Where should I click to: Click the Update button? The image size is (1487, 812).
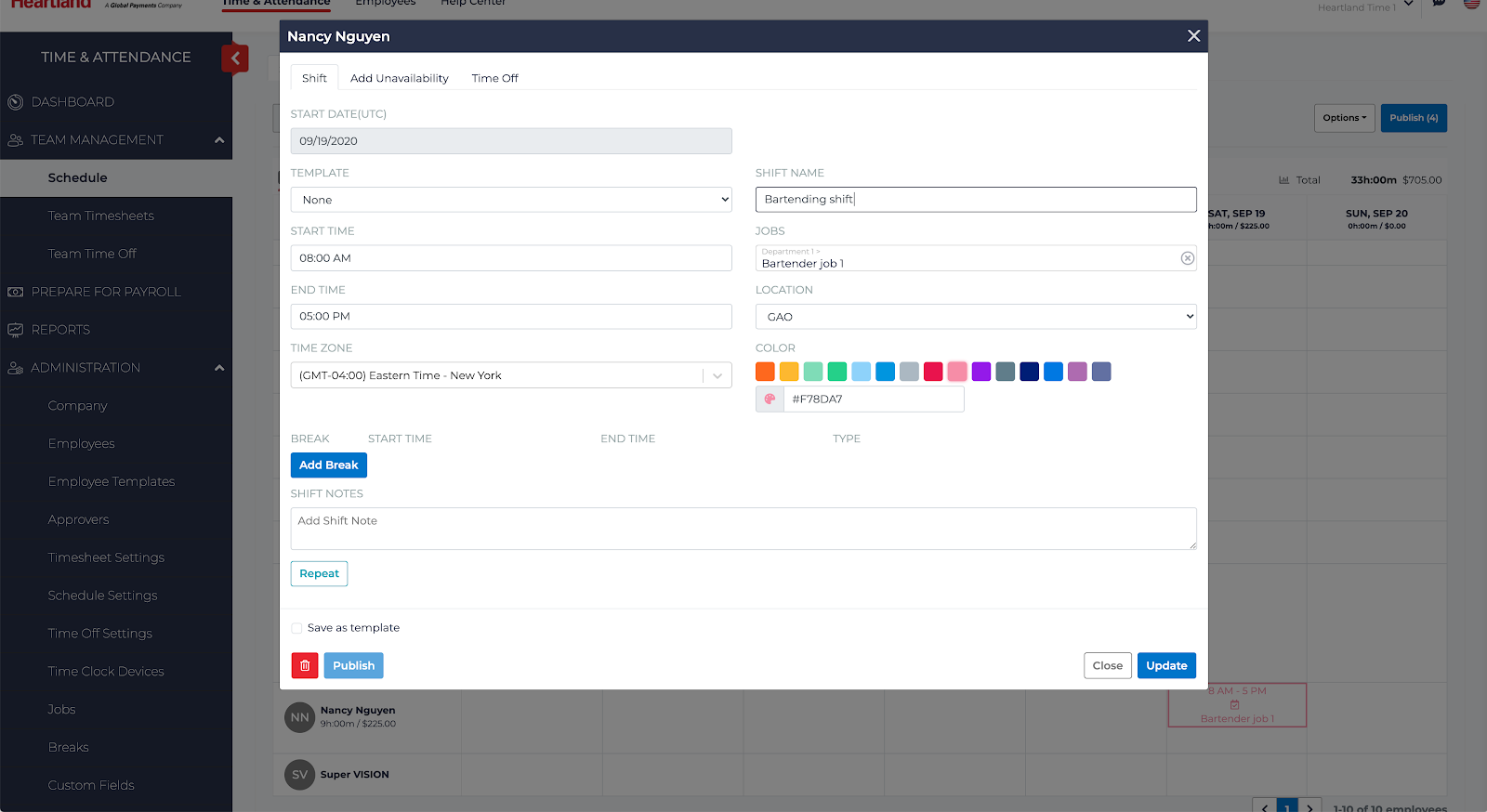[1165, 665]
